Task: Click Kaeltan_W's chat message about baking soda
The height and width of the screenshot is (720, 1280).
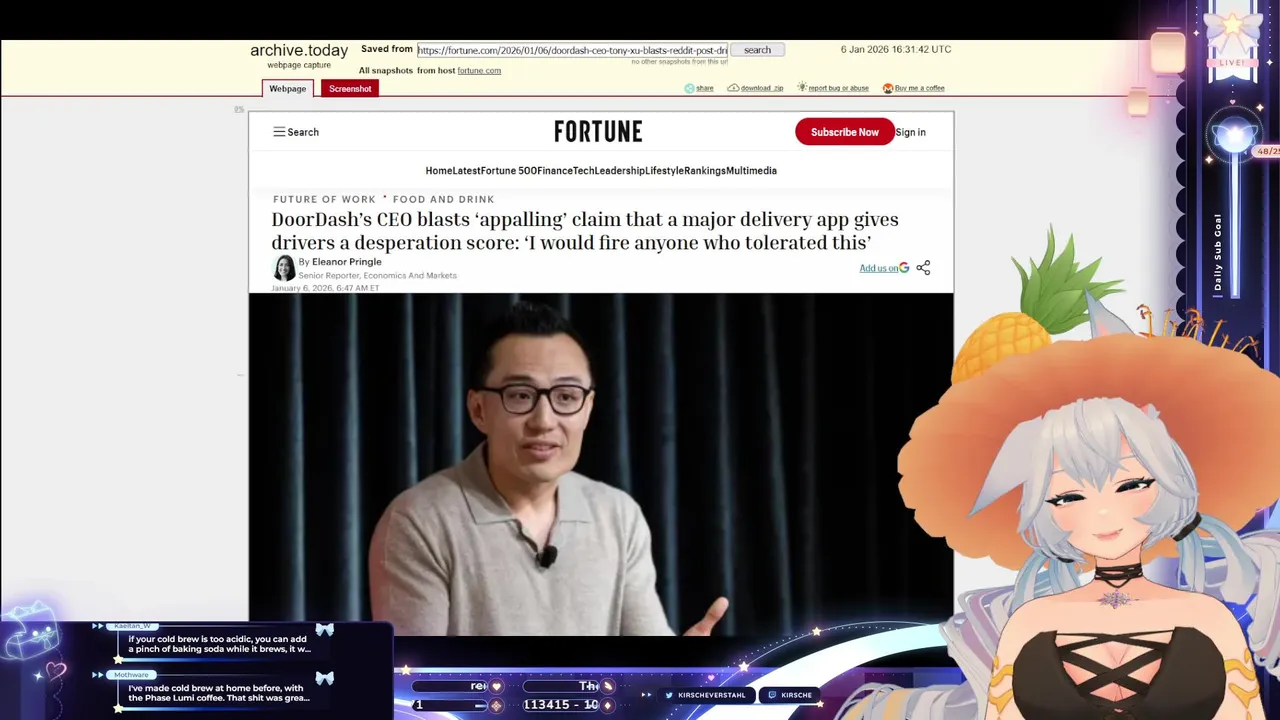Action: 219,644
